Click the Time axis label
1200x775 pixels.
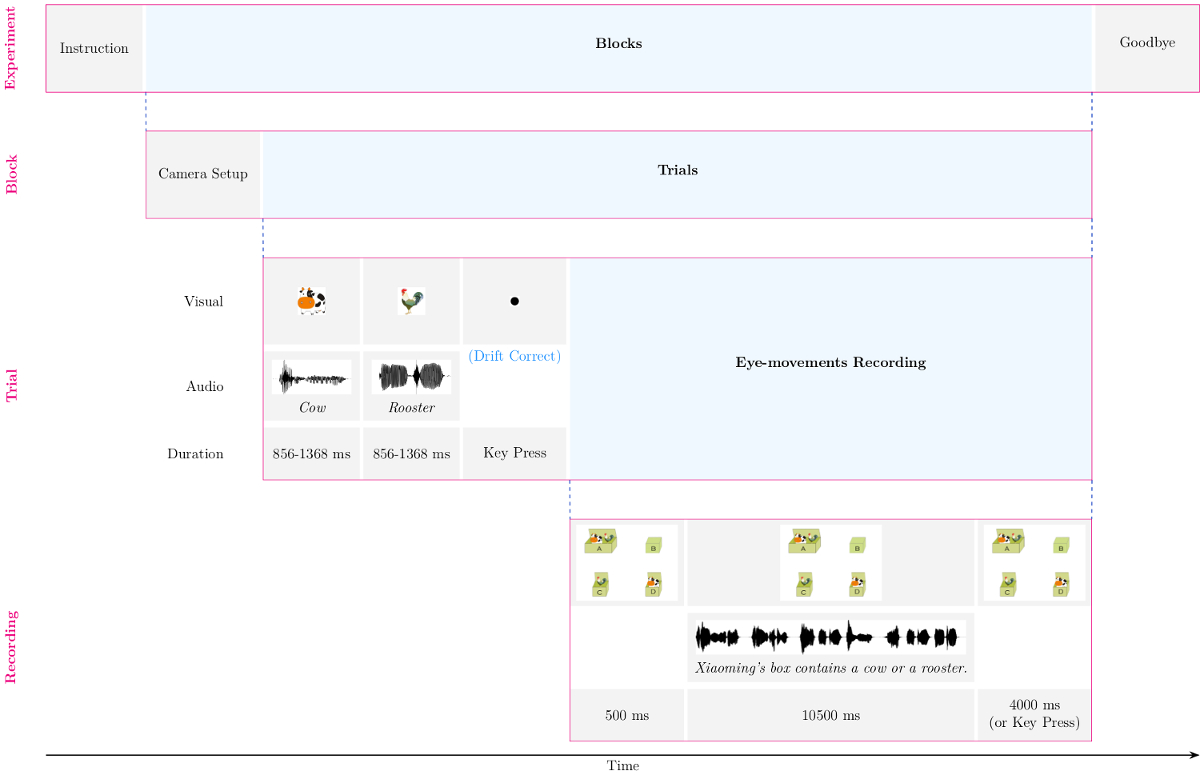click(622, 766)
